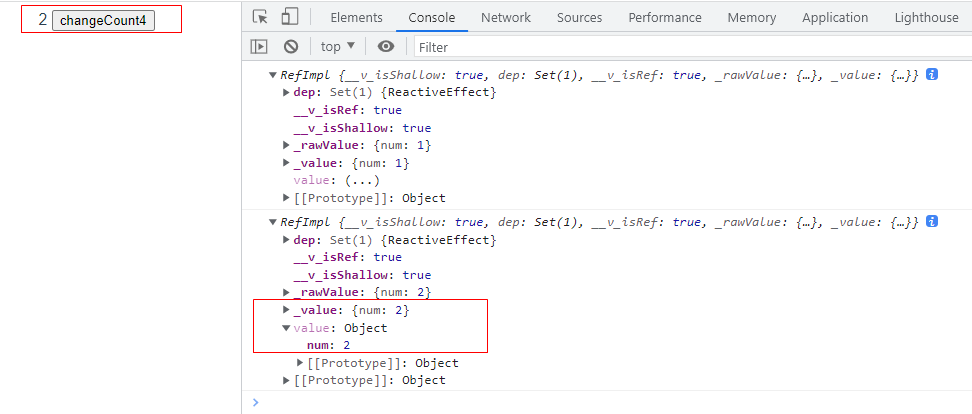Switch to the Elements tab
Viewport: 972px width, 414px height.
(356, 17)
